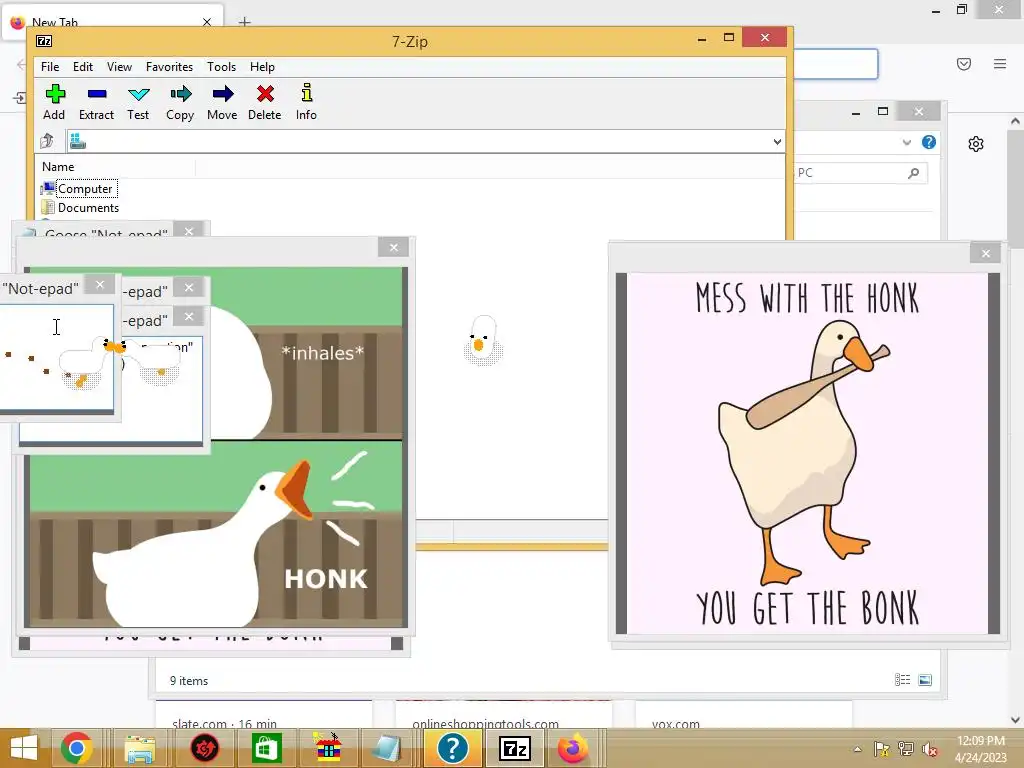Close the Firefox New Tab tab

tap(207, 22)
